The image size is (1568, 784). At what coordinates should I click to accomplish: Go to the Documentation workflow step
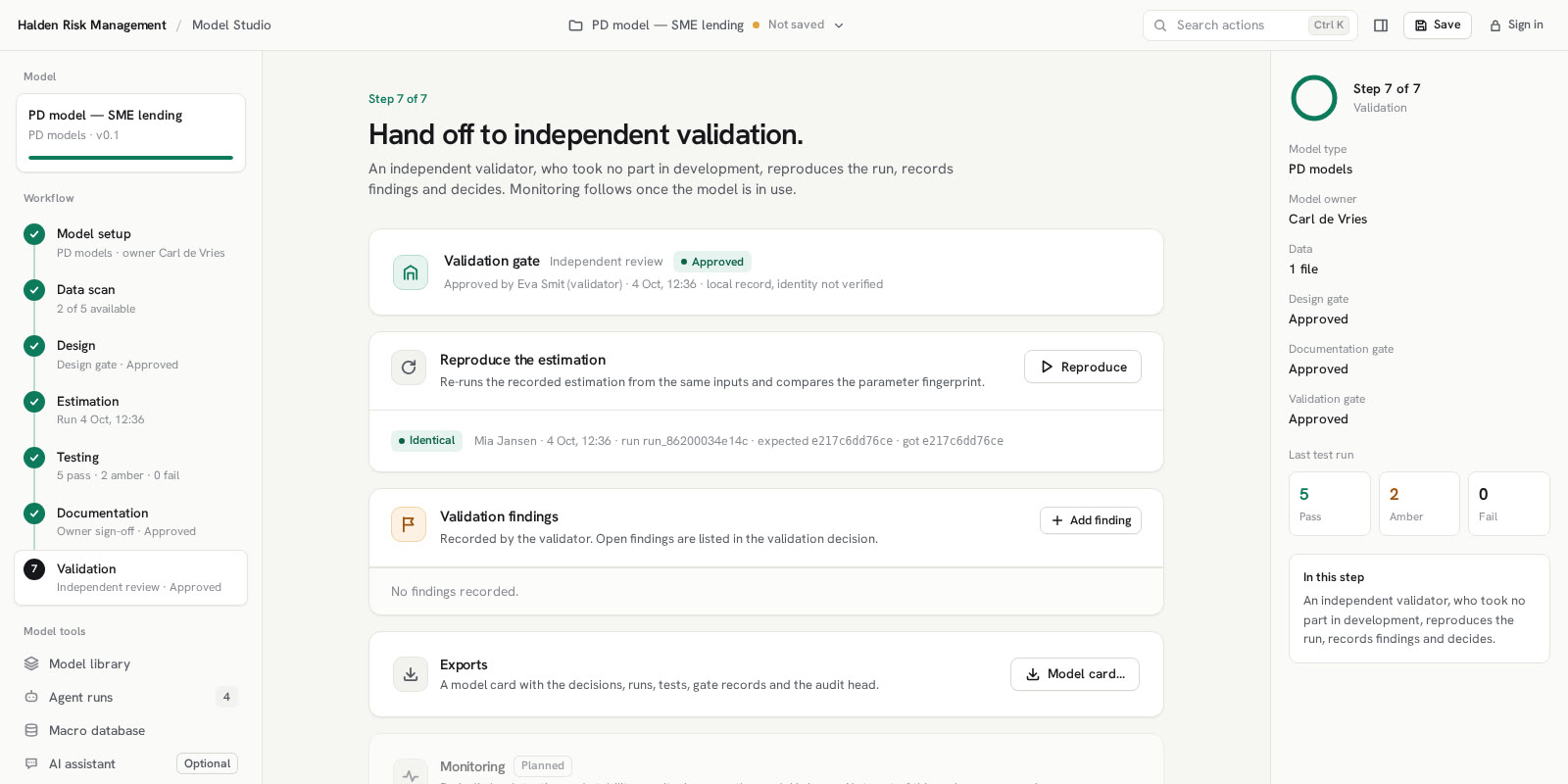(130, 521)
